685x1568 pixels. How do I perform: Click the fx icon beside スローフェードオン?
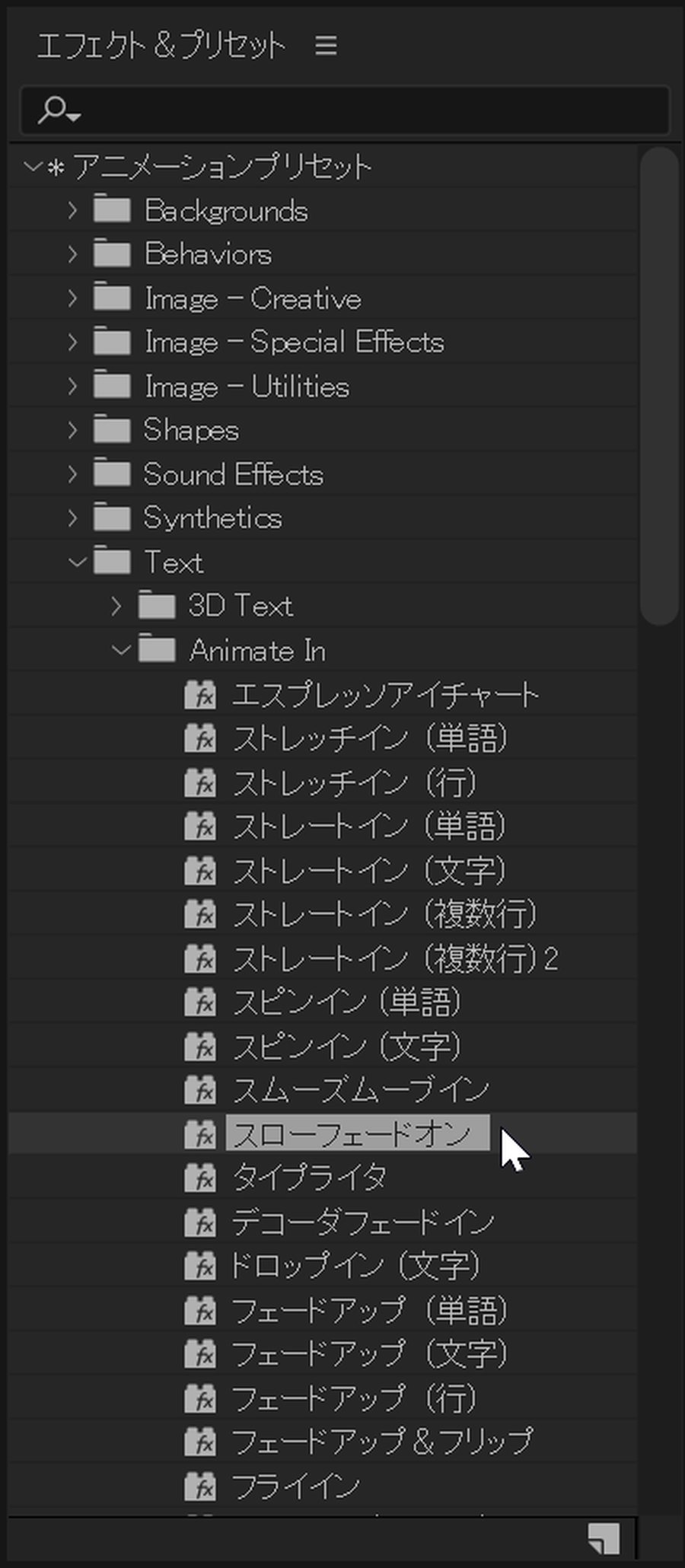pyautogui.click(x=200, y=1134)
